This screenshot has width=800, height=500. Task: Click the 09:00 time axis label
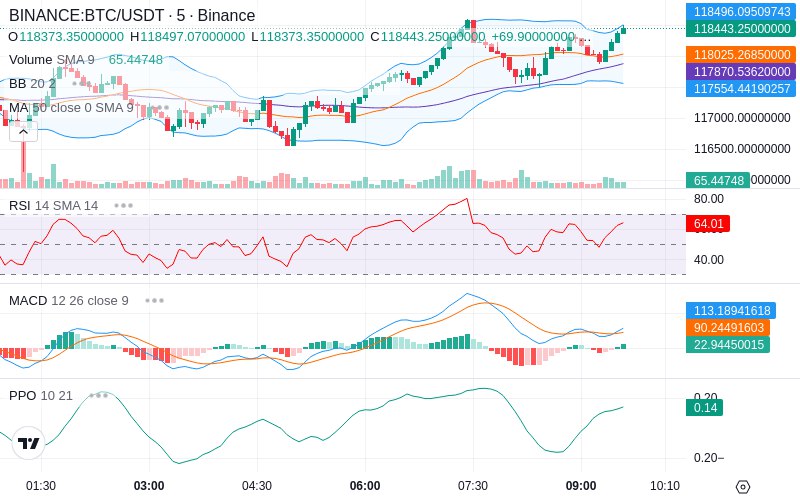pyautogui.click(x=581, y=486)
